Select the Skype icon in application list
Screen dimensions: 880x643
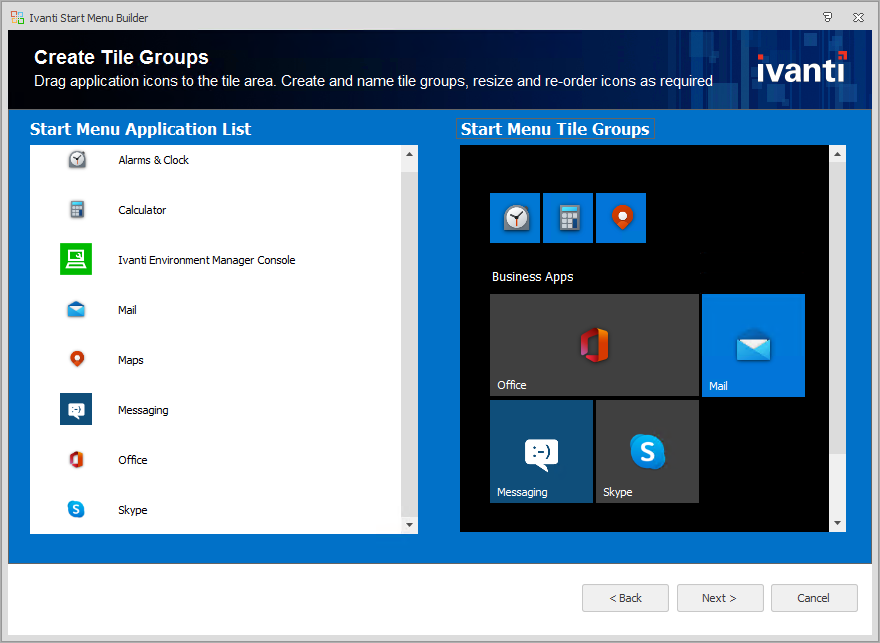[77, 510]
